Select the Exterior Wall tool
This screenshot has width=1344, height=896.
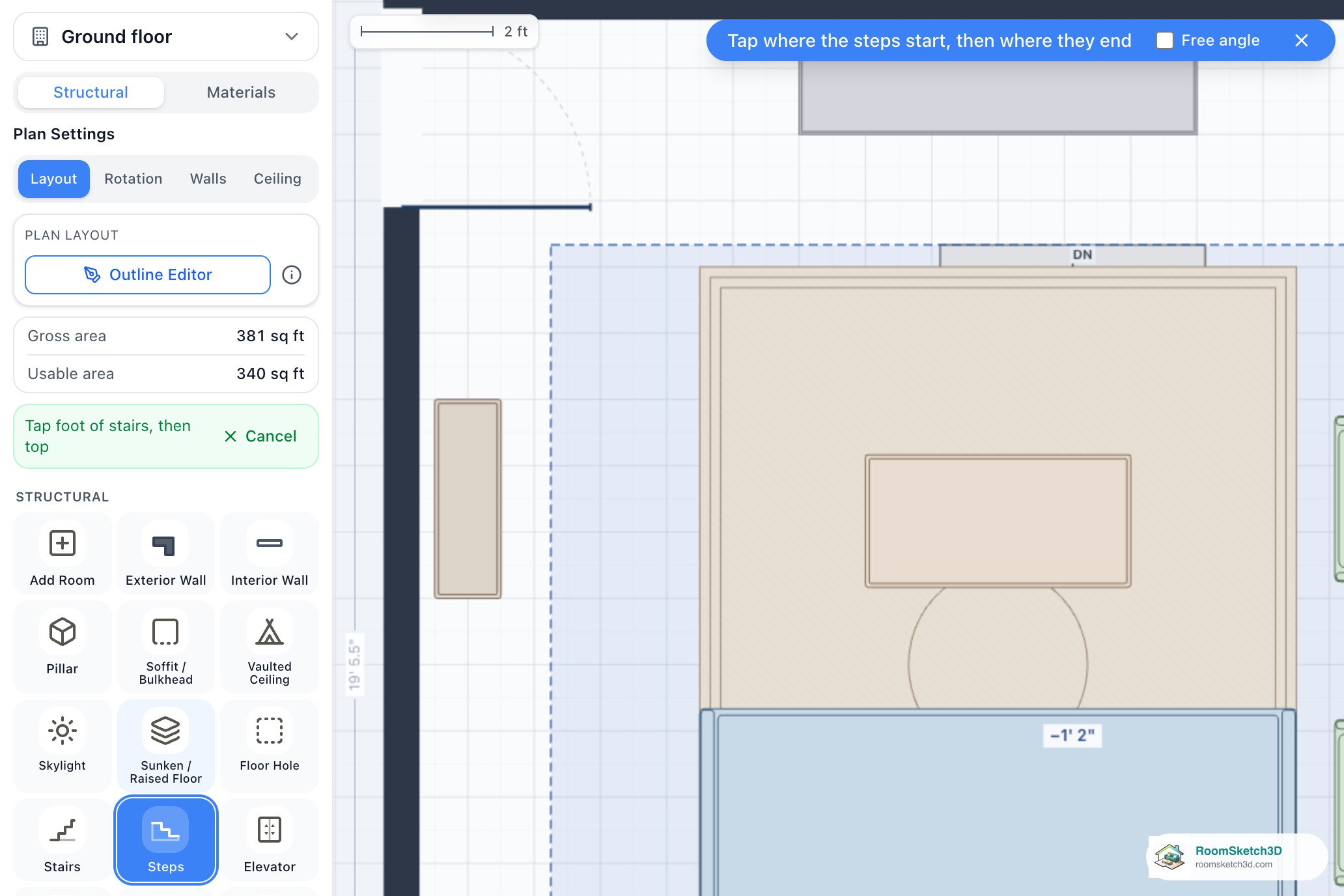click(165, 553)
